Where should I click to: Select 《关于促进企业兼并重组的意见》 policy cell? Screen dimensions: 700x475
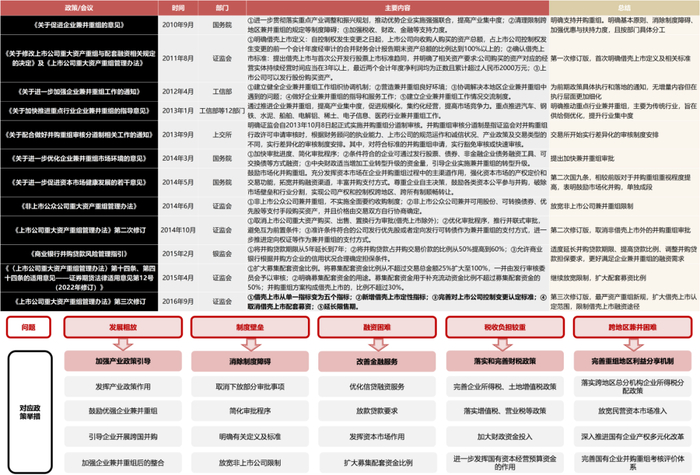[x=79, y=25]
